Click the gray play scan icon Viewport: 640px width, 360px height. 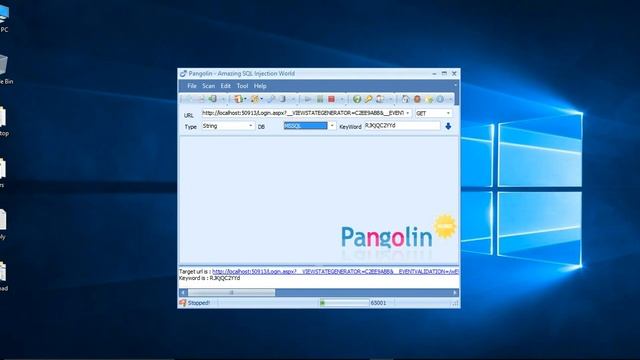308,99
